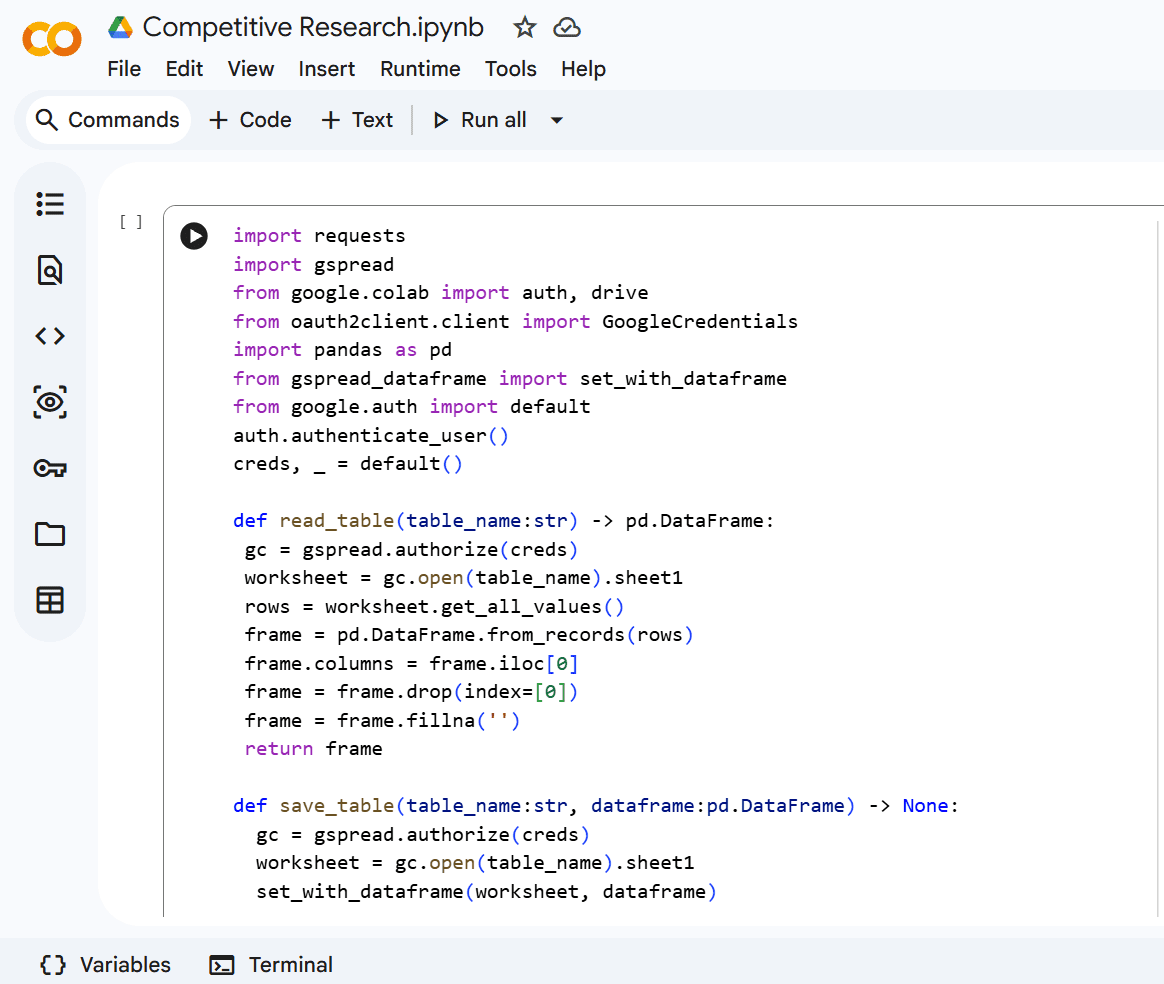Screen dimensions: 1164x984
Task: Click the cell execution count brackets
Action: pyautogui.click(x=131, y=222)
